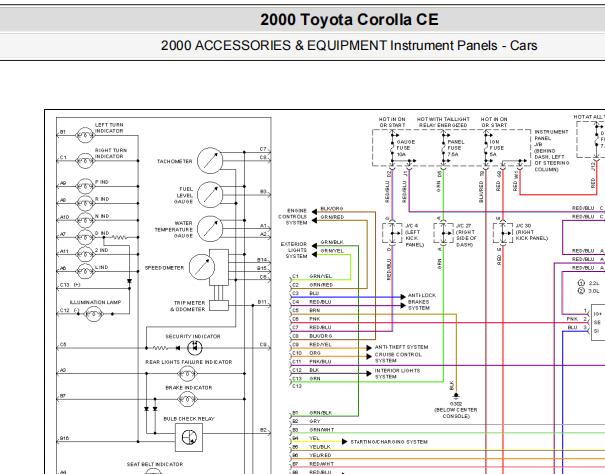
Task: Click the GAUGE FUSE 10A label
Action: click(x=406, y=148)
